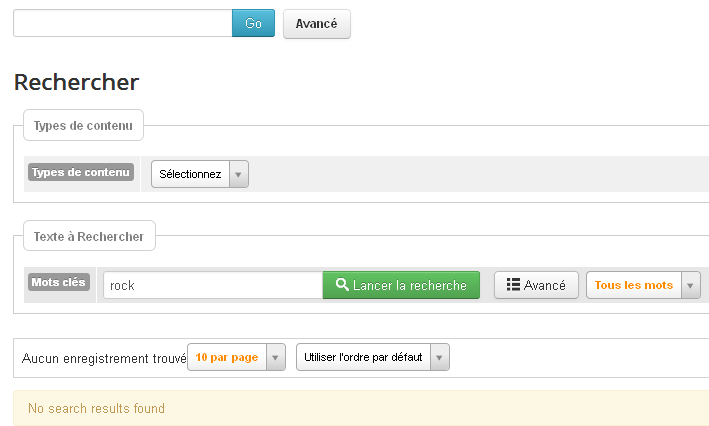
Task: Click the magnifier icon on Lancer la recherche
Action: coord(342,284)
